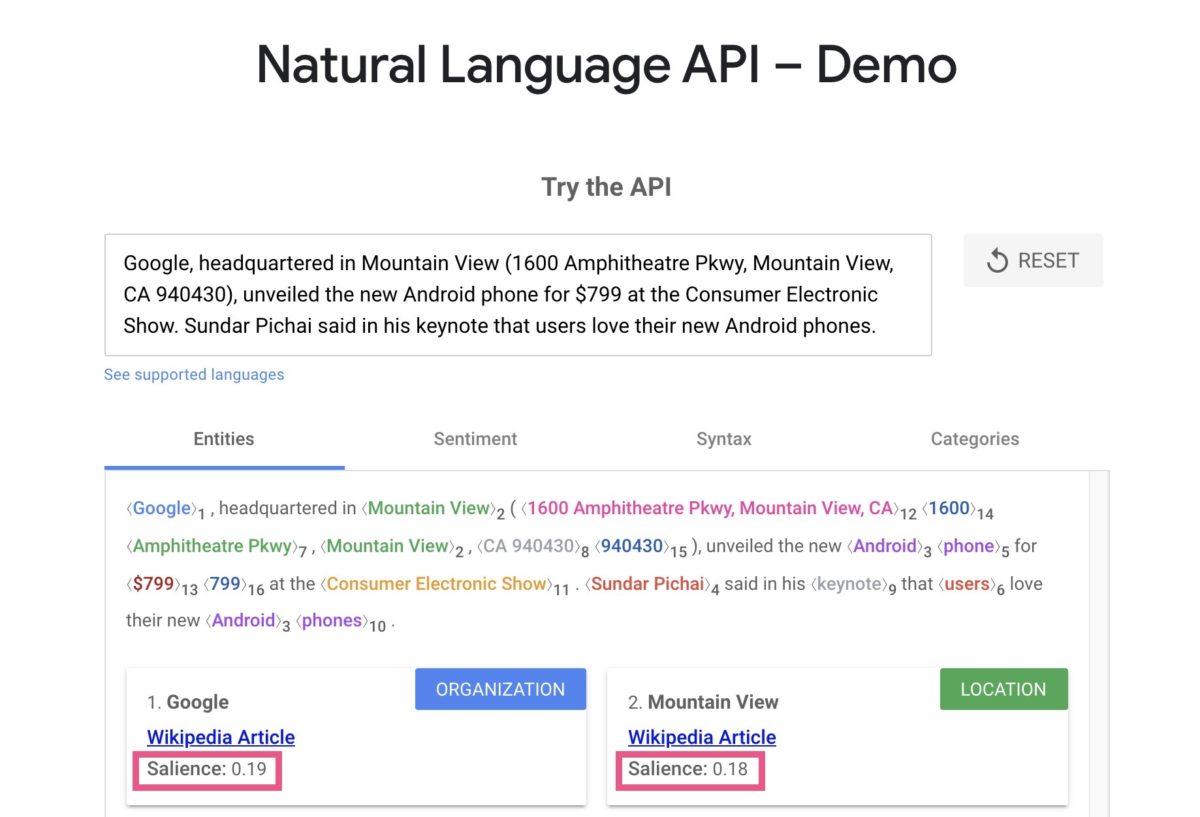Image resolution: width=1200 pixels, height=817 pixels.
Task: Click the LOCATION label badge
Action: 1003,689
